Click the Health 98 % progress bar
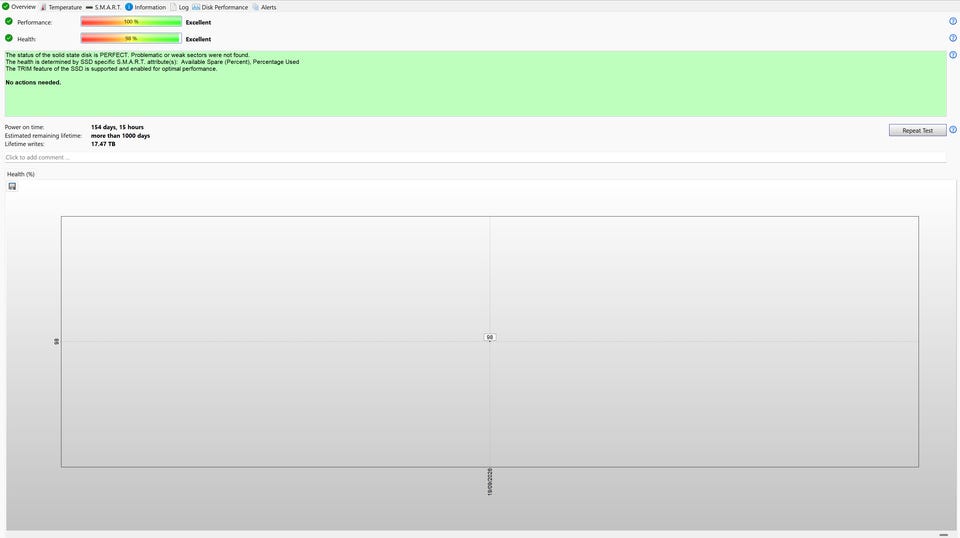The width and height of the screenshot is (960, 538). pos(131,39)
